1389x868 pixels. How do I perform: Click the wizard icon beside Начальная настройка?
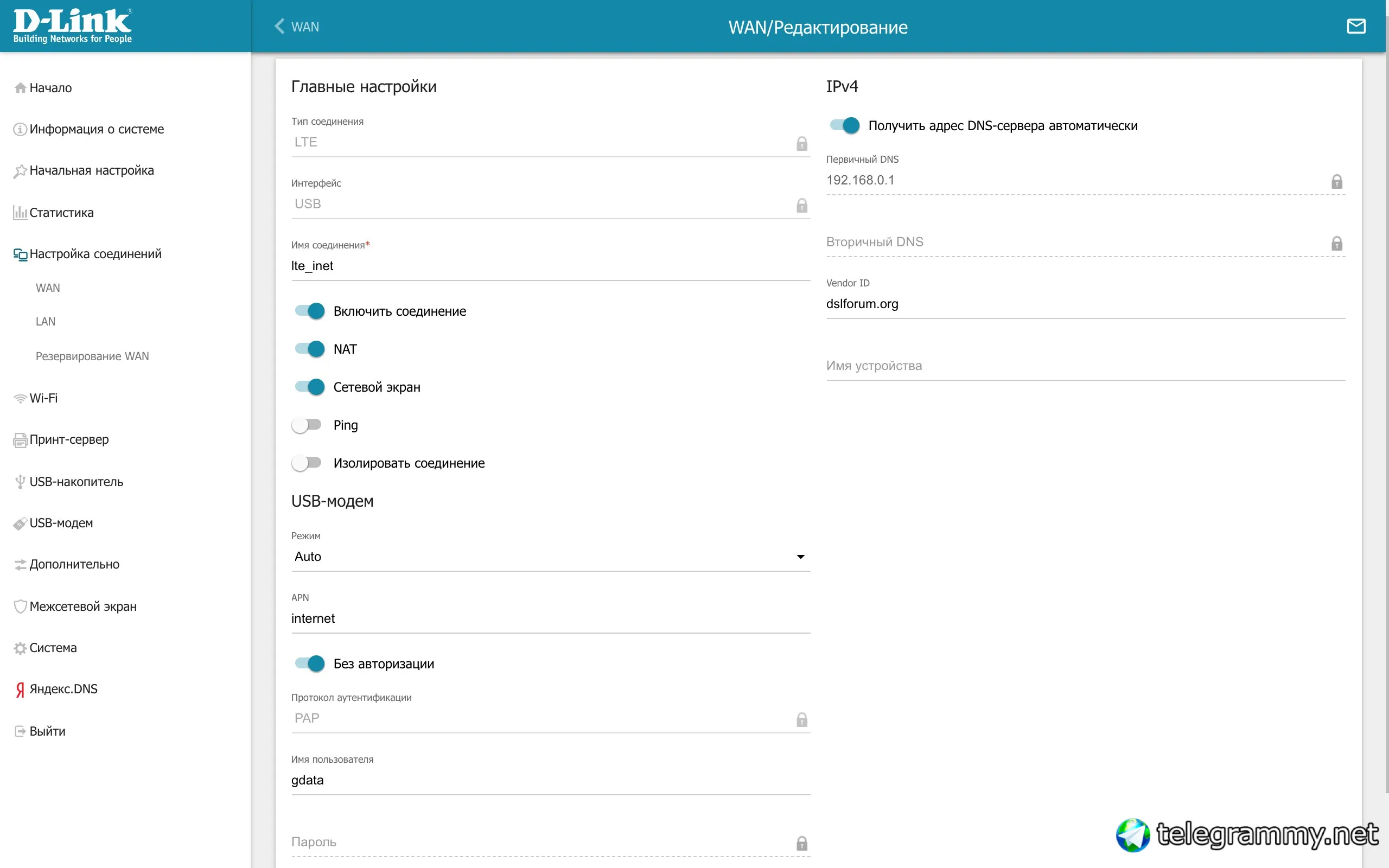[20, 171]
